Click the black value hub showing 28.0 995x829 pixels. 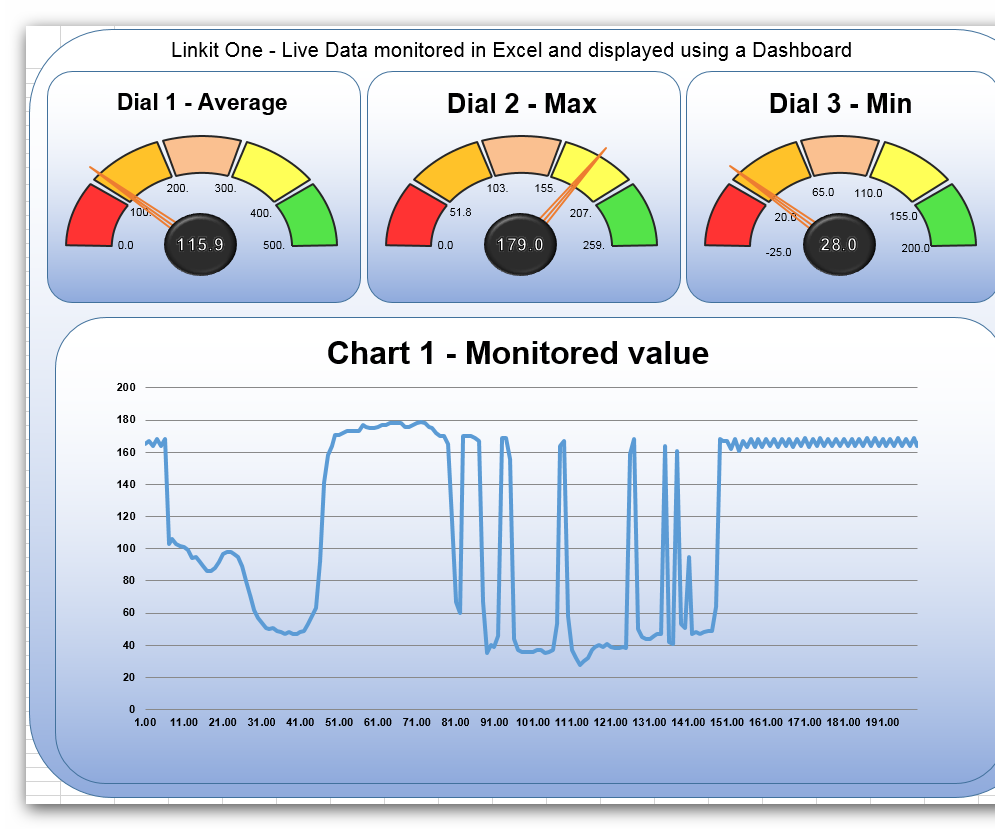[x=840, y=243]
